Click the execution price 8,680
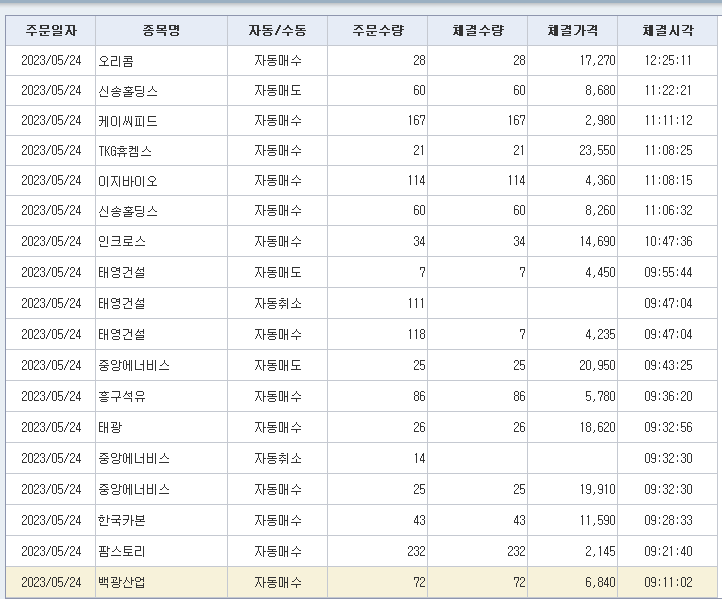 click(600, 90)
